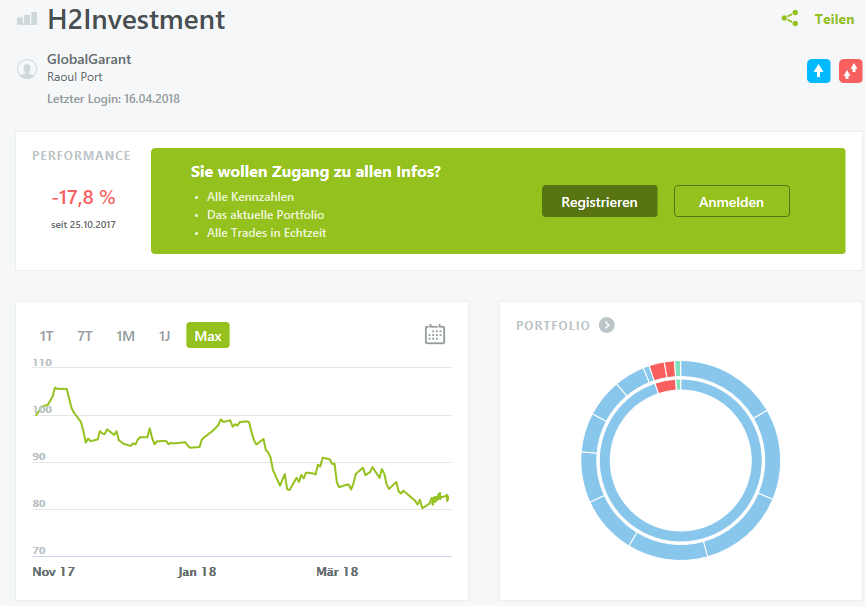The image size is (865, 606).
Task: Click the H2Investment title heading
Action: pos(136,19)
